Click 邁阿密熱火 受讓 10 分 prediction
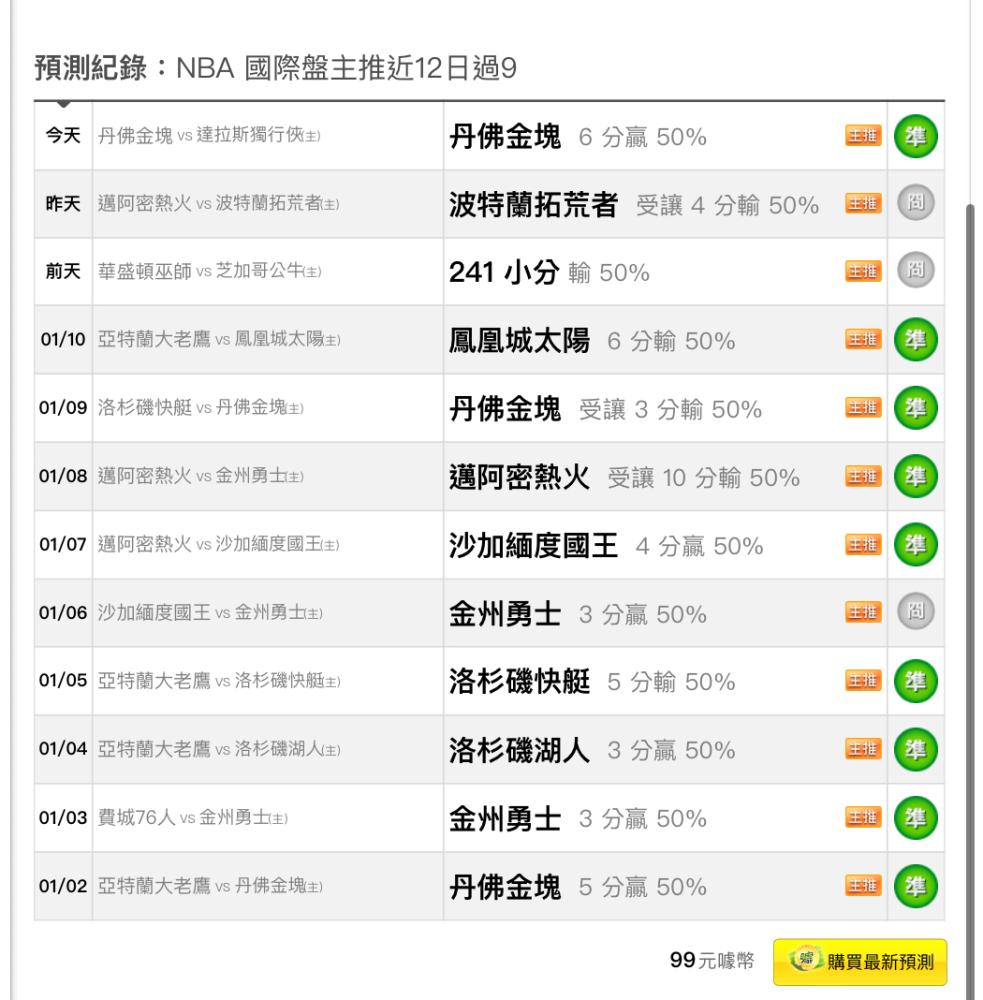The height and width of the screenshot is (1000, 983). [624, 478]
